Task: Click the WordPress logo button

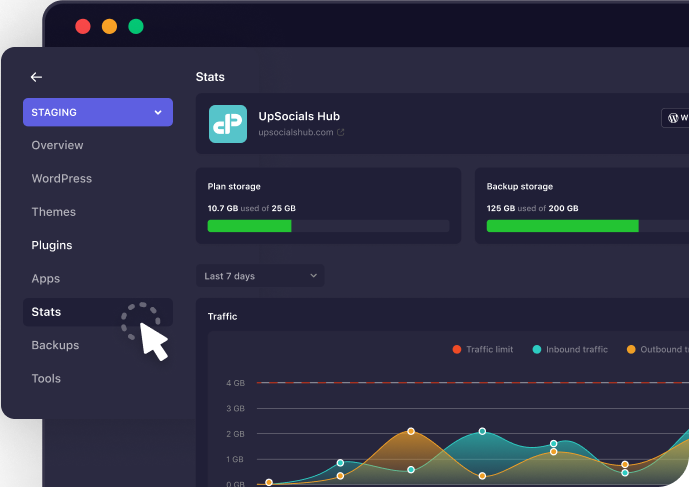Action: [x=675, y=118]
